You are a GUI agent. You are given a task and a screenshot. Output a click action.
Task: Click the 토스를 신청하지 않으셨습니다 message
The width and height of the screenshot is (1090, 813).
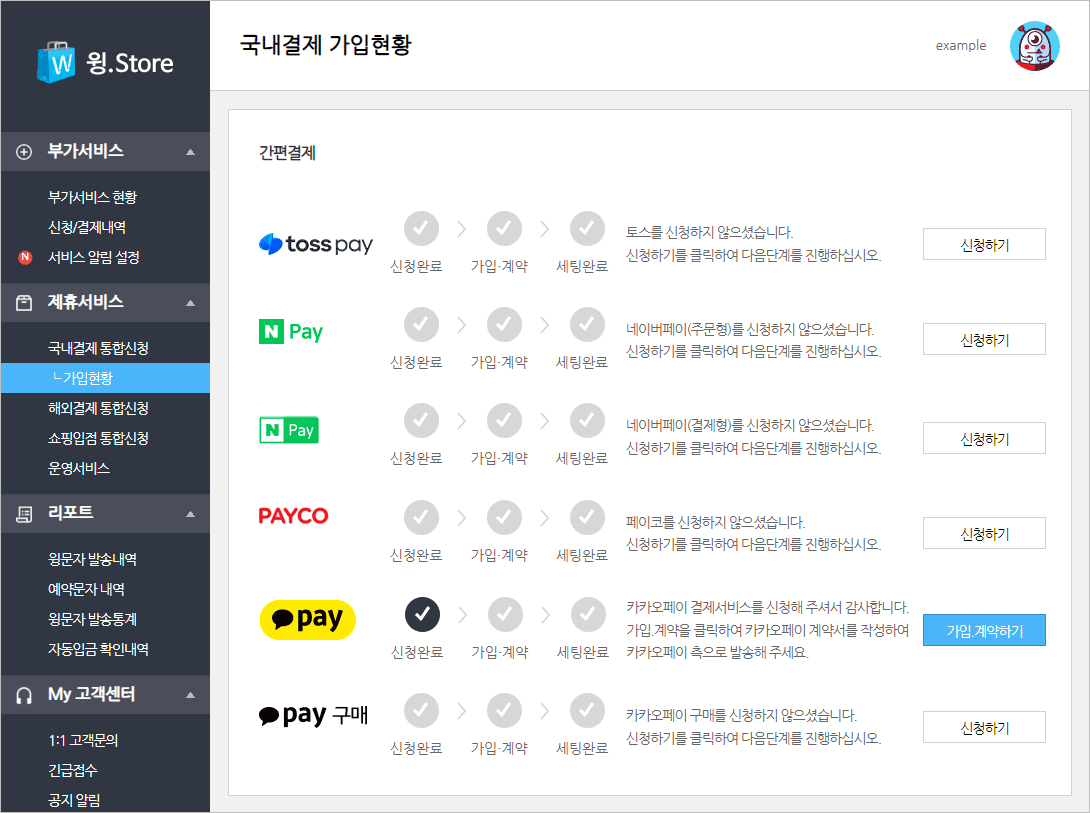(x=710, y=233)
